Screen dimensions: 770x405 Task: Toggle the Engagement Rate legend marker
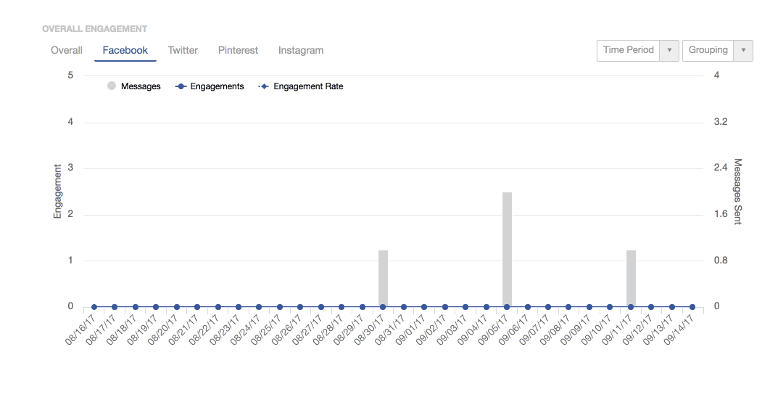pyautogui.click(x=264, y=86)
